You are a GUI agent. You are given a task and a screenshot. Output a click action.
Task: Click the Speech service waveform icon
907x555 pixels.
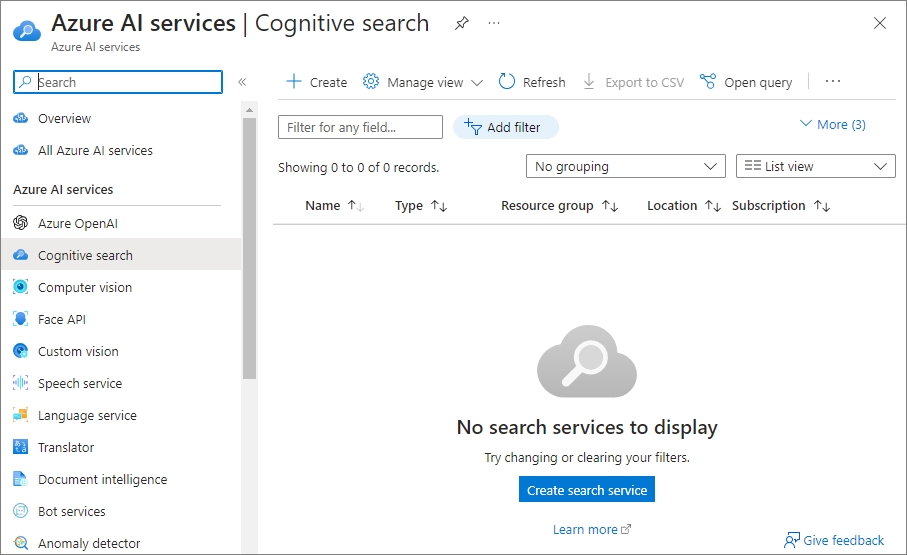coord(21,383)
